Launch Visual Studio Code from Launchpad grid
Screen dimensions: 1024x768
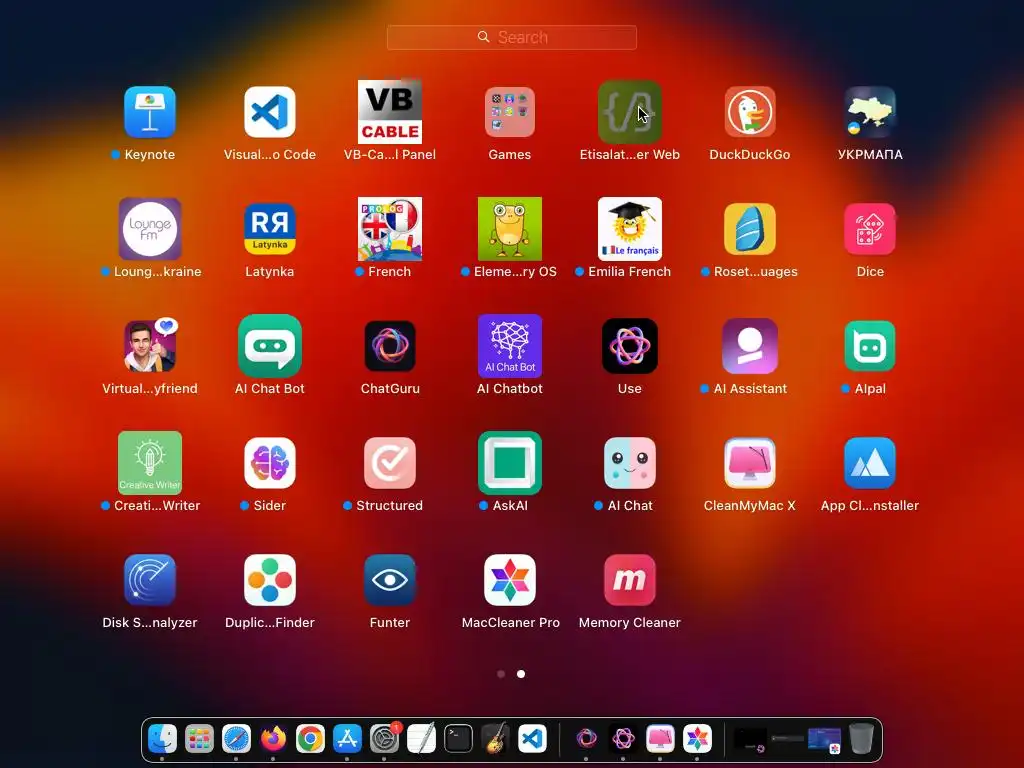click(270, 112)
